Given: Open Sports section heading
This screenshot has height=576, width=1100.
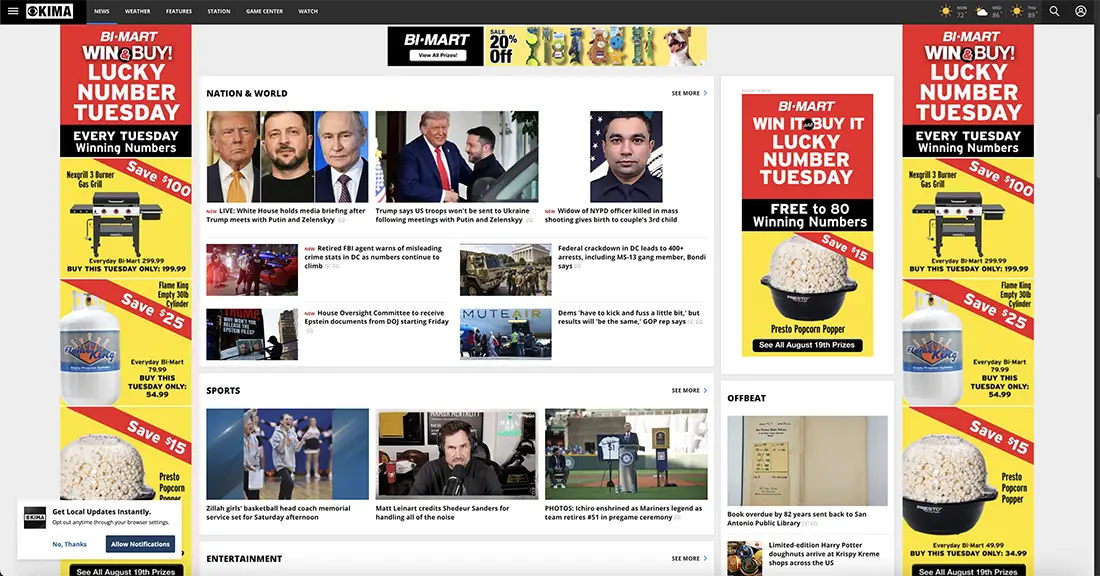Looking at the screenshot, I should [223, 391].
